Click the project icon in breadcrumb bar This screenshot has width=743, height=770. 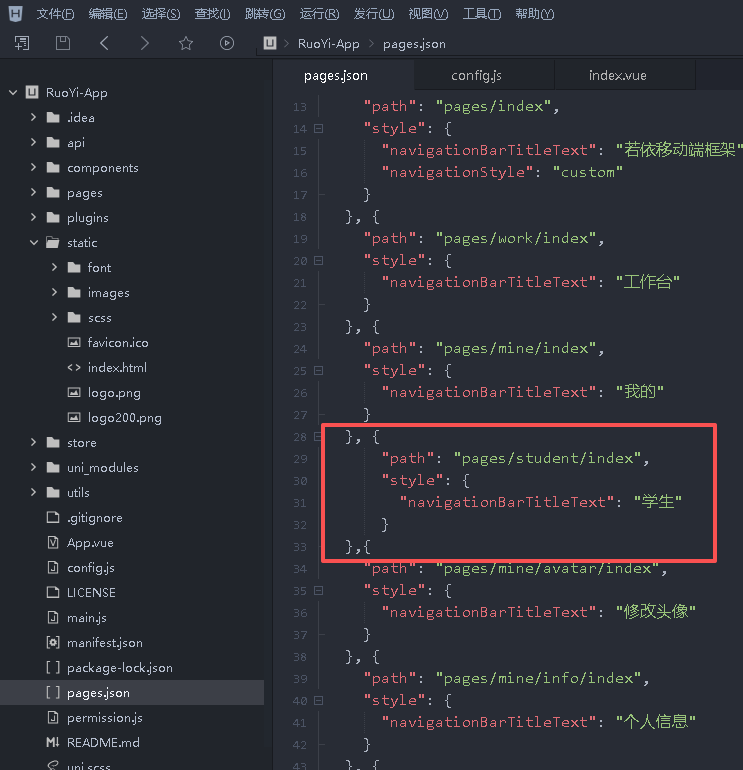[x=270, y=43]
